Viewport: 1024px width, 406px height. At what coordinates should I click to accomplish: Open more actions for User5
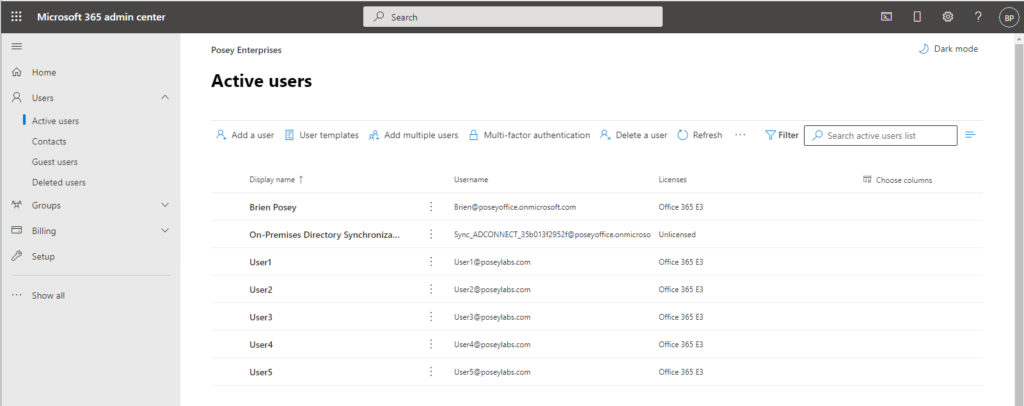tap(430, 371)
